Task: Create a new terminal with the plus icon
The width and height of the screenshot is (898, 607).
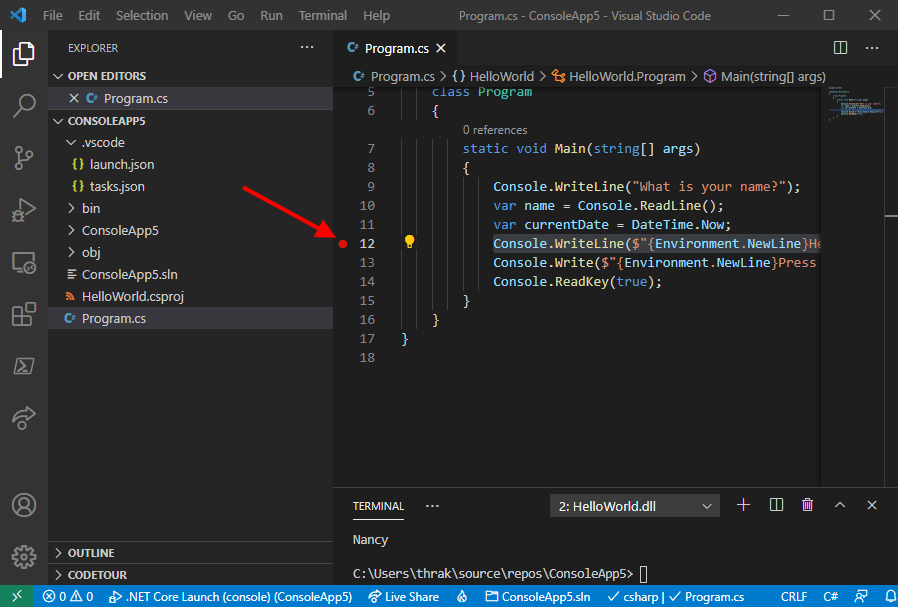Action: pos(743,505)
